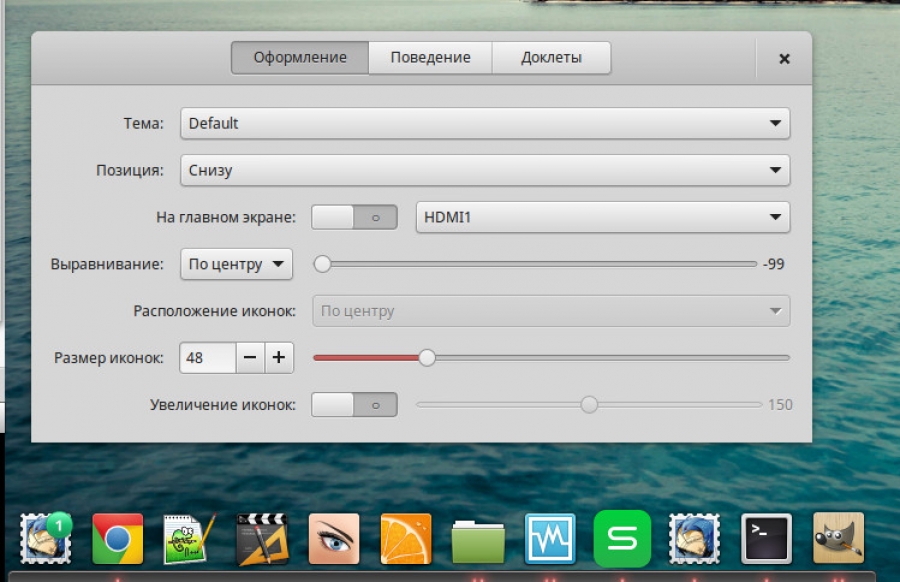Switch to the 'Поведение' tab
The height and width of the screenshot is (582, 900).
point(430,57)
